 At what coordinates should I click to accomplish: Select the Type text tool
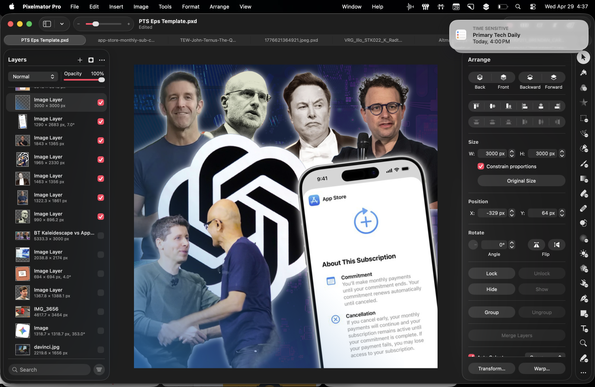[x=584, y=329]
